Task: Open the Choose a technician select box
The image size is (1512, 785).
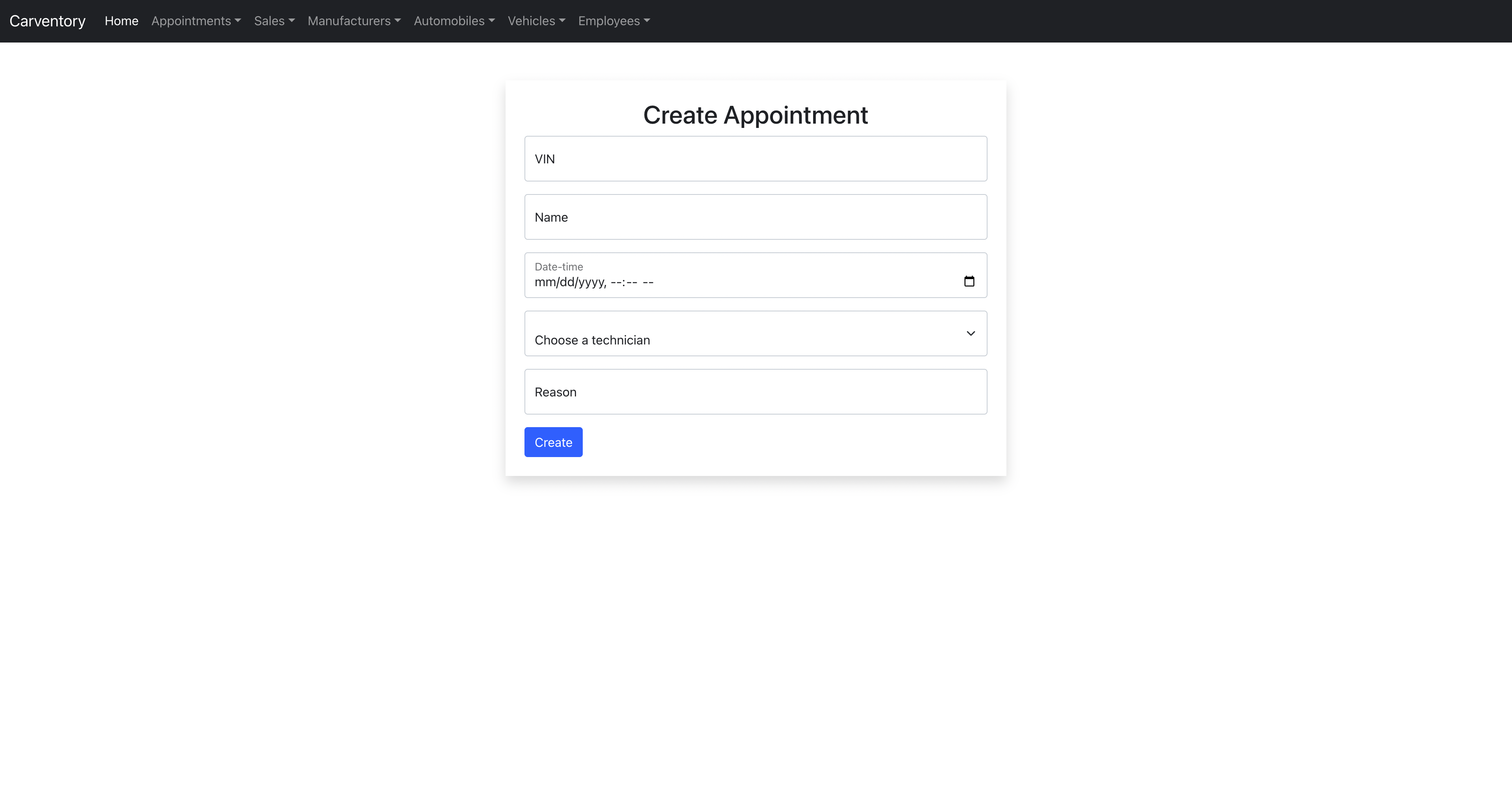Action: point(756,333)
